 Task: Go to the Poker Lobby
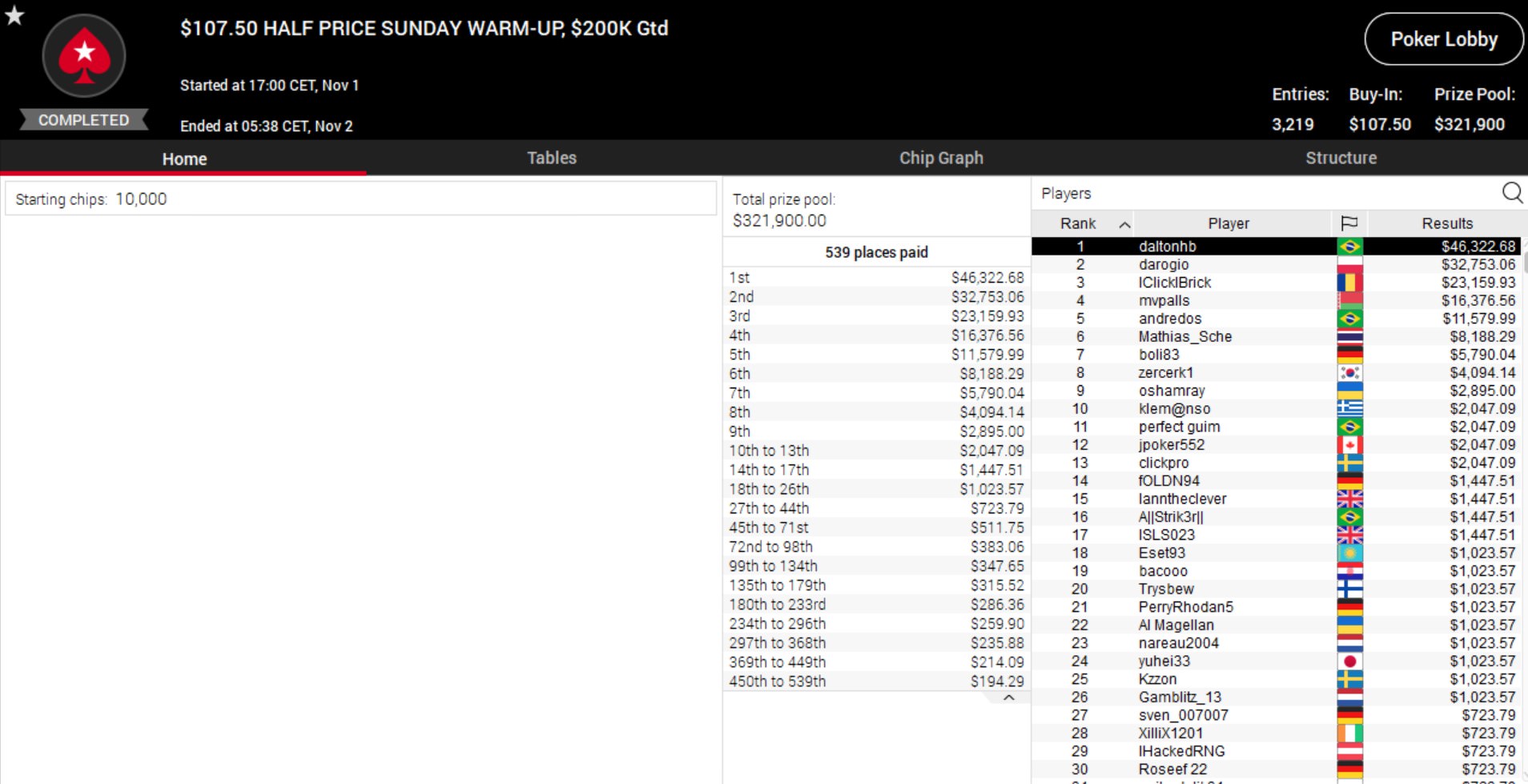(1443, 39)
